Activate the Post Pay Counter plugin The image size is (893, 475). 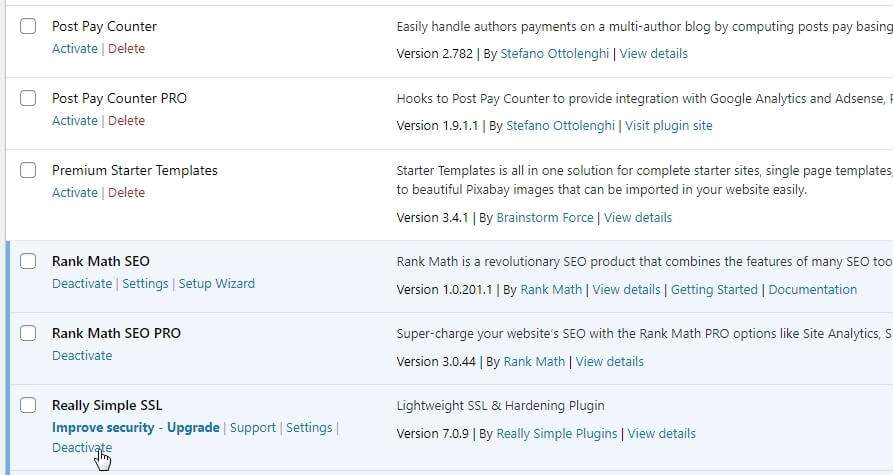tap(75, 49)
